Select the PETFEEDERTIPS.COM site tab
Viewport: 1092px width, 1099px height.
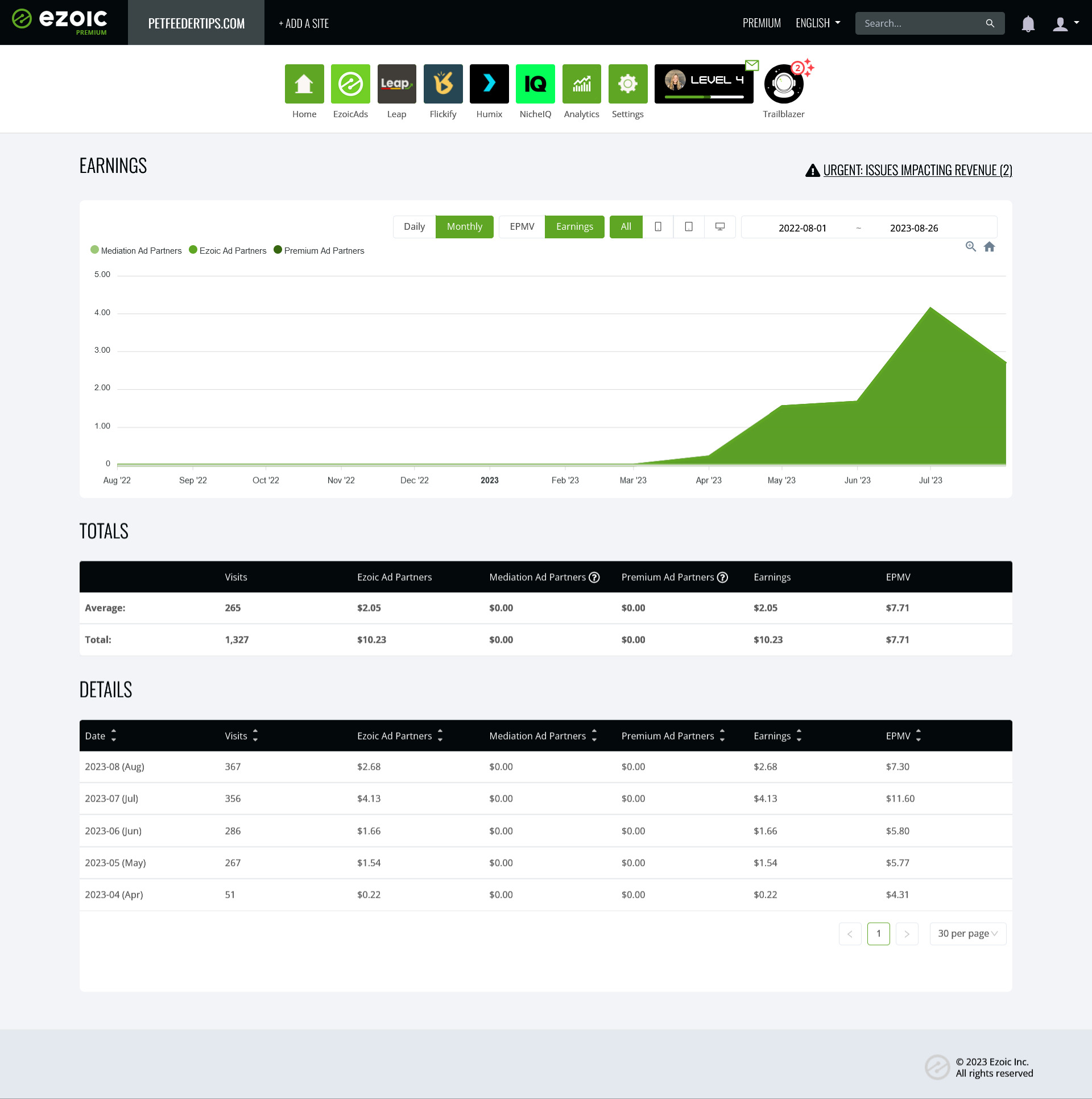(196, 23)
